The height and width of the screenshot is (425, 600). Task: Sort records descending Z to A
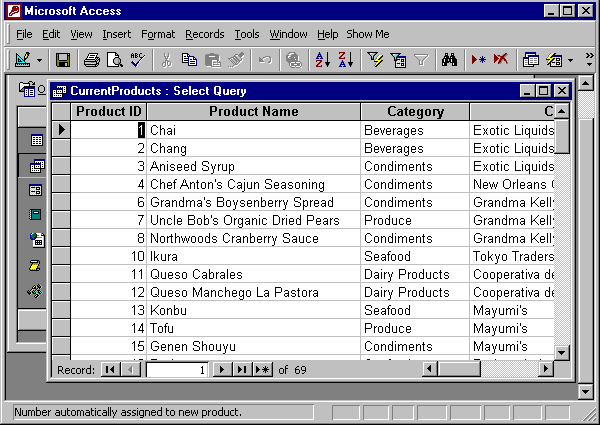346,60
